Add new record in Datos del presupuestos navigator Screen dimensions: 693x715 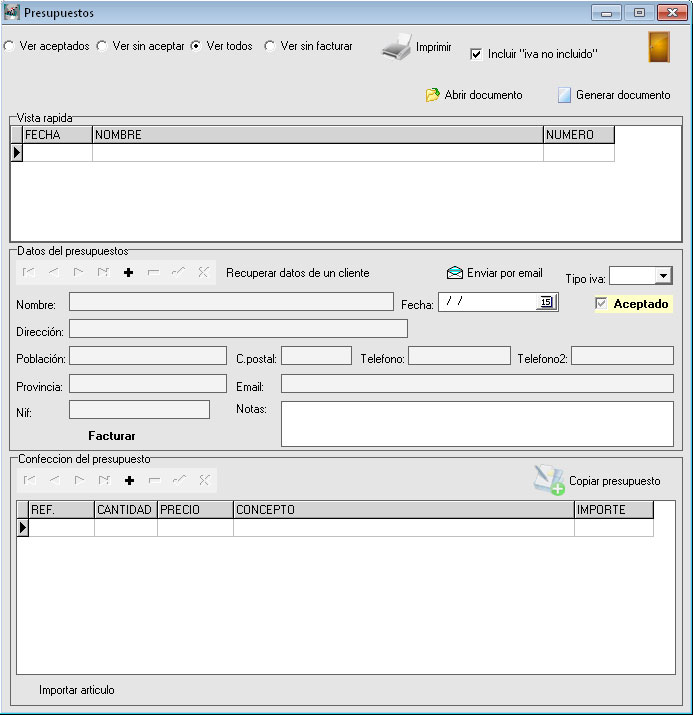[128, 273]
